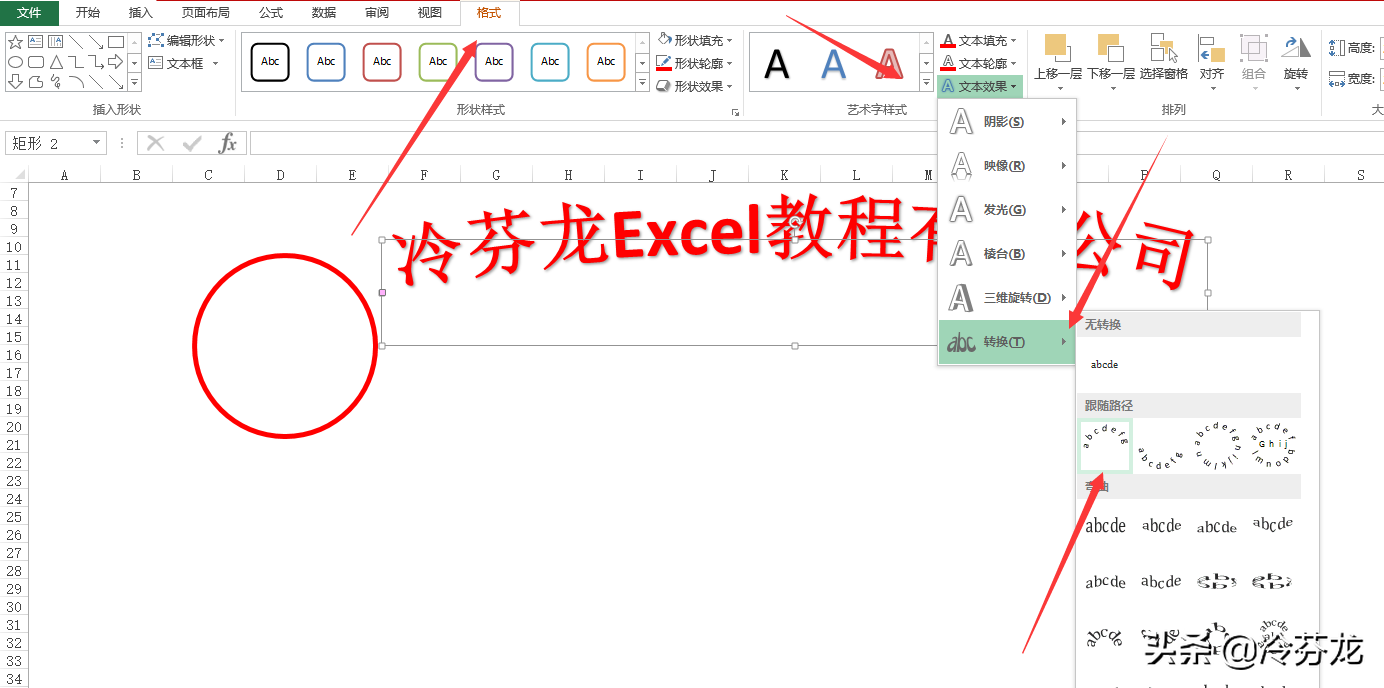1384x688 pixels.
Task: Open Glow (发光) submenu
Action: (x=1007, y=210)
